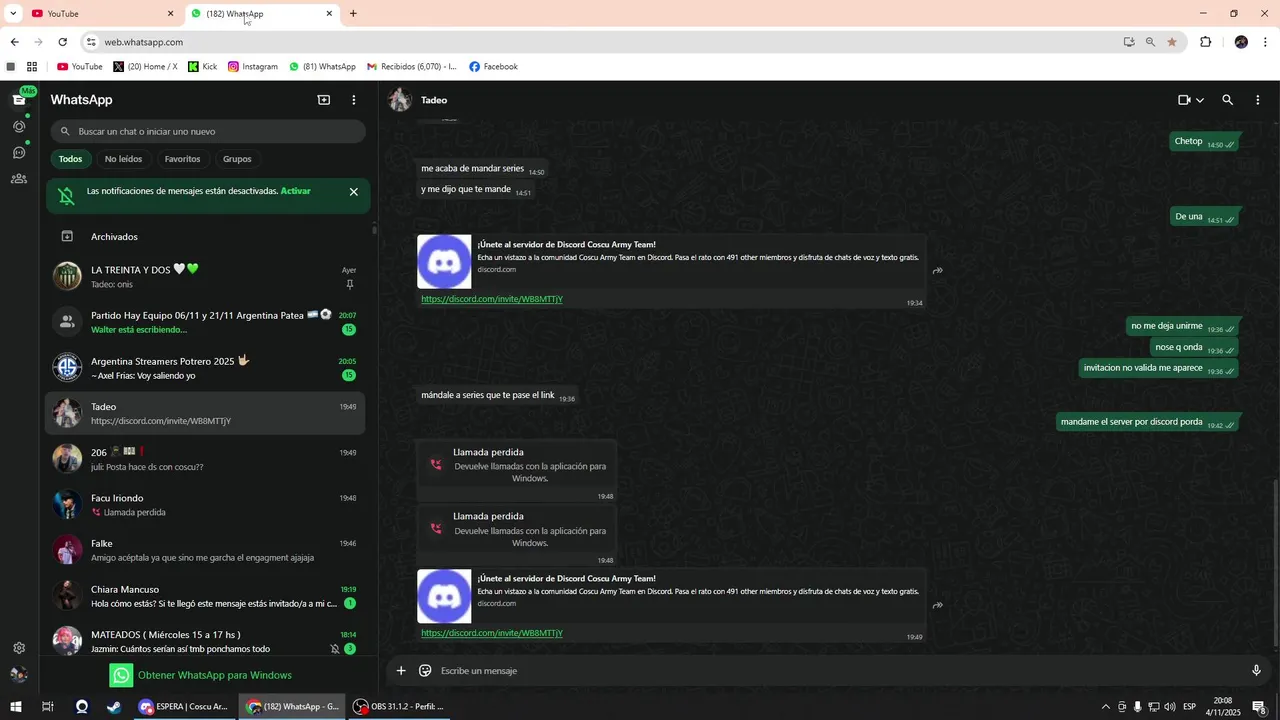
Task: Open Chiara Mancuso chat
Action: pyautogui.click(x=206, y=596)
